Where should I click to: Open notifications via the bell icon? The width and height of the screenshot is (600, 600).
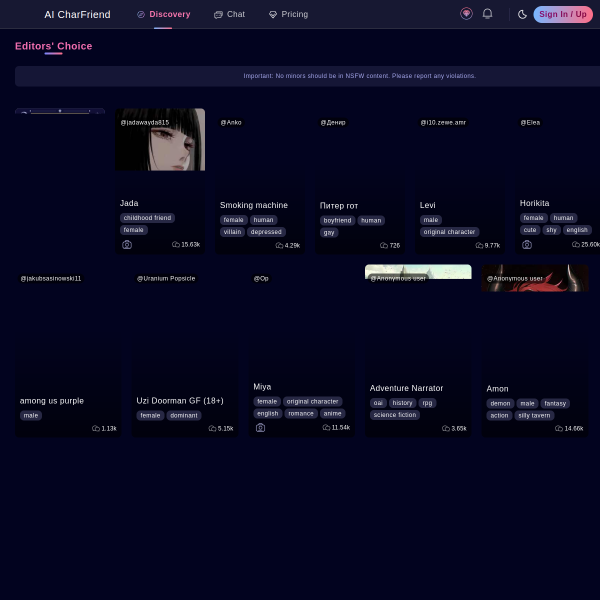click(487, 14)
